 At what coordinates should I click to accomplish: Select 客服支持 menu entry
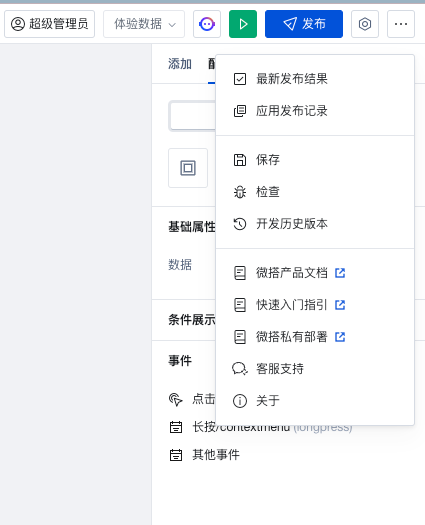(x=315, y=369)
